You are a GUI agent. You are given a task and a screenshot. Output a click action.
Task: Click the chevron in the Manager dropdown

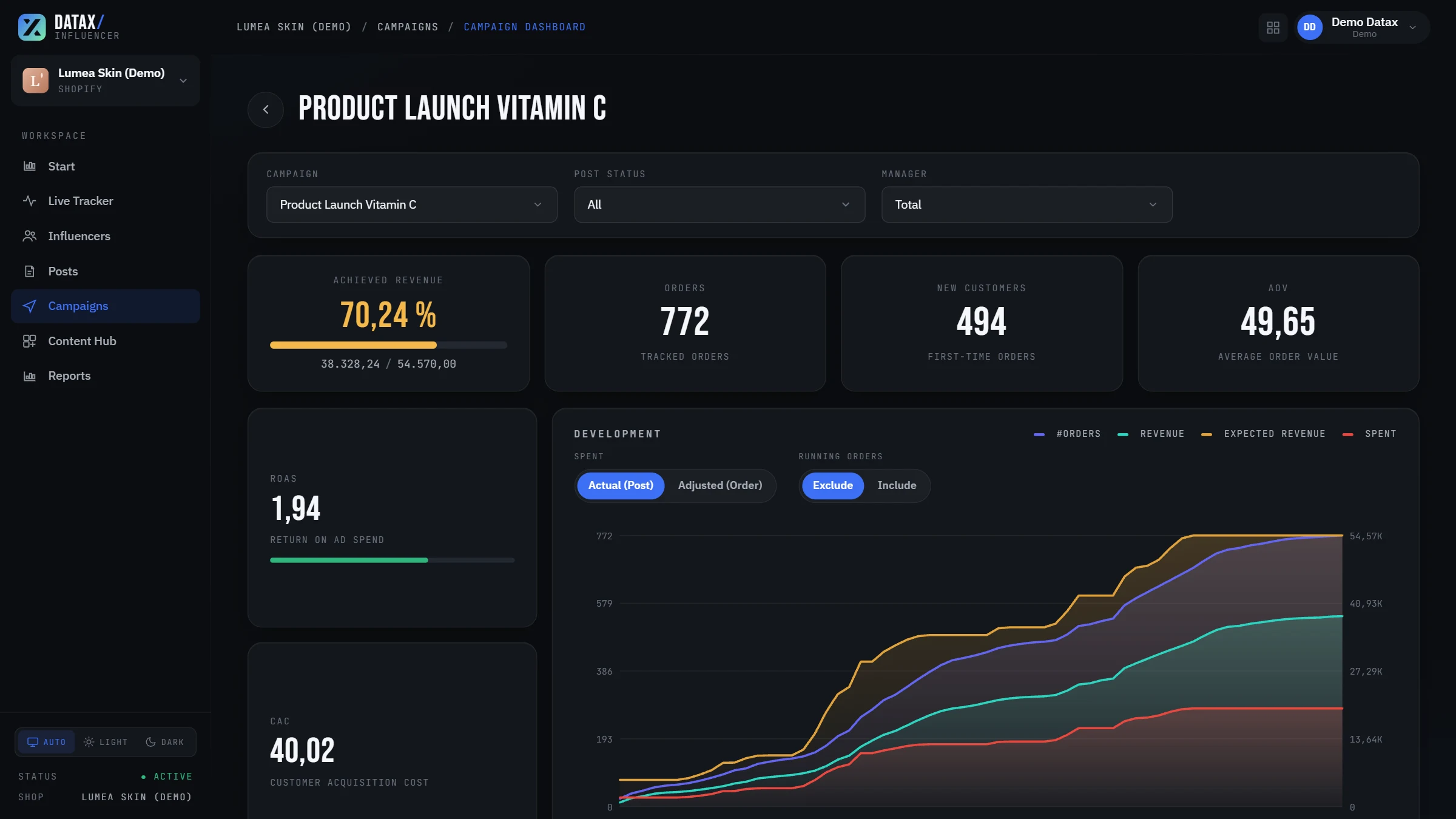pyautogui.click(x=1153, y=204)
